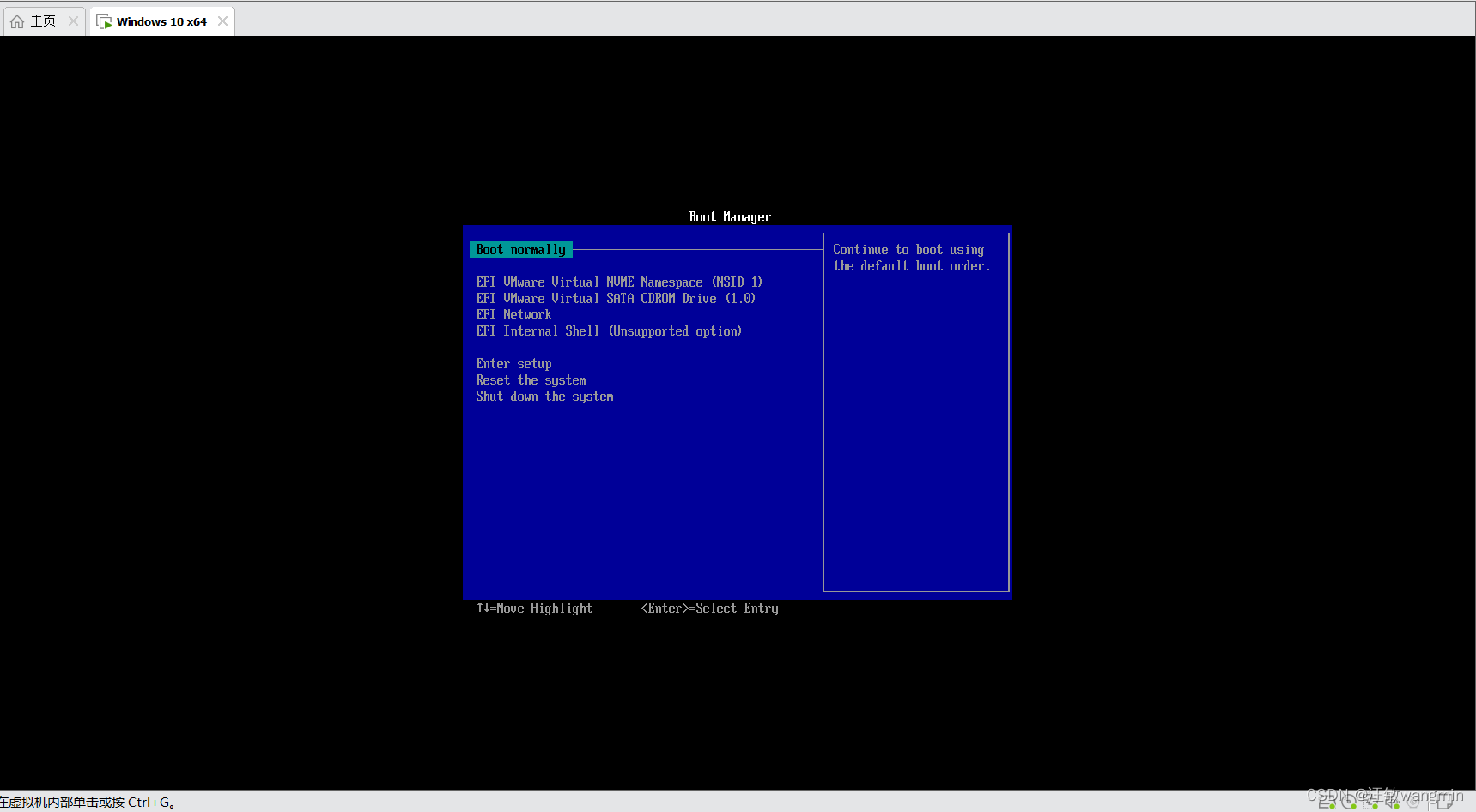1476x812 pixels.
Task: Choose Enter setup in Boot Manager
Action: (513, 363)
